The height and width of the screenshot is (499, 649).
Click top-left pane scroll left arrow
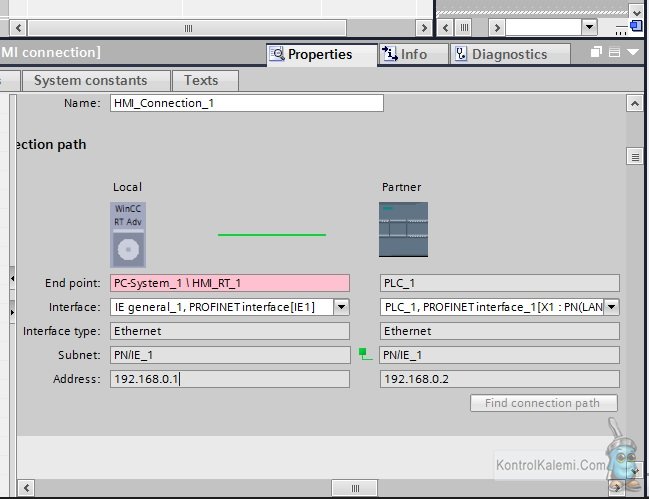click(x=18, y=28)
